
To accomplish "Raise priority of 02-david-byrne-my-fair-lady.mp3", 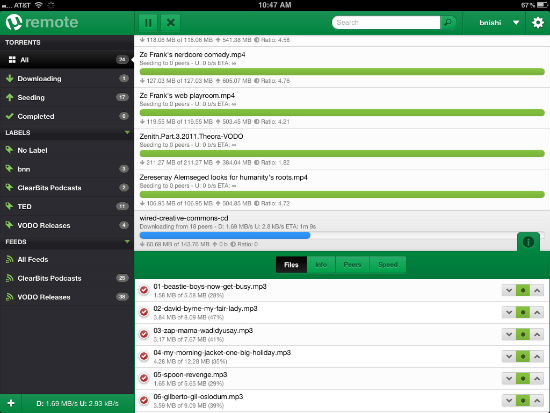I will point(537,312).
